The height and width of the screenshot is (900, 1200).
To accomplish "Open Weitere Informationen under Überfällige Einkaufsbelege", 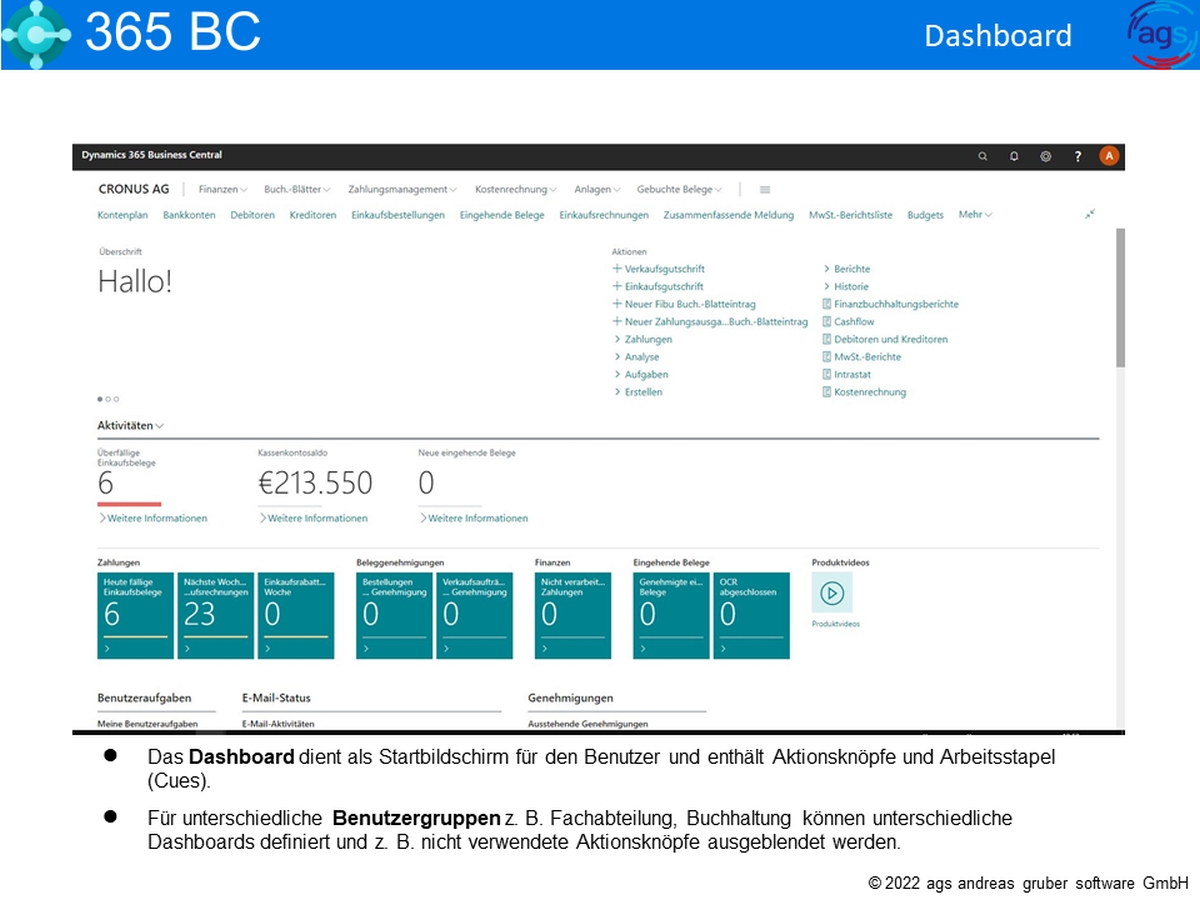I will [x=153, y=518].
